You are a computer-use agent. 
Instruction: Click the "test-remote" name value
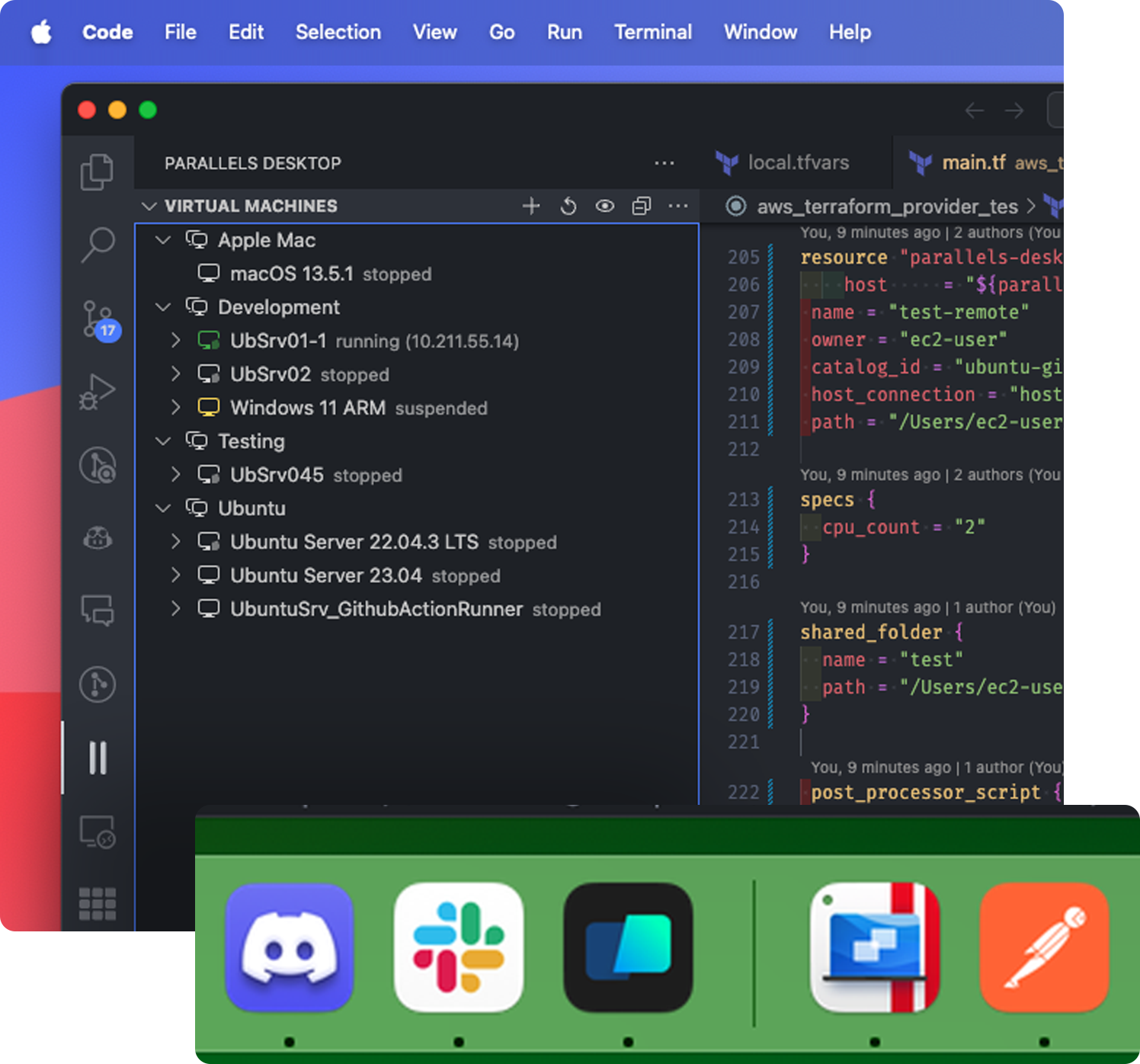click(x=959, y=312)
